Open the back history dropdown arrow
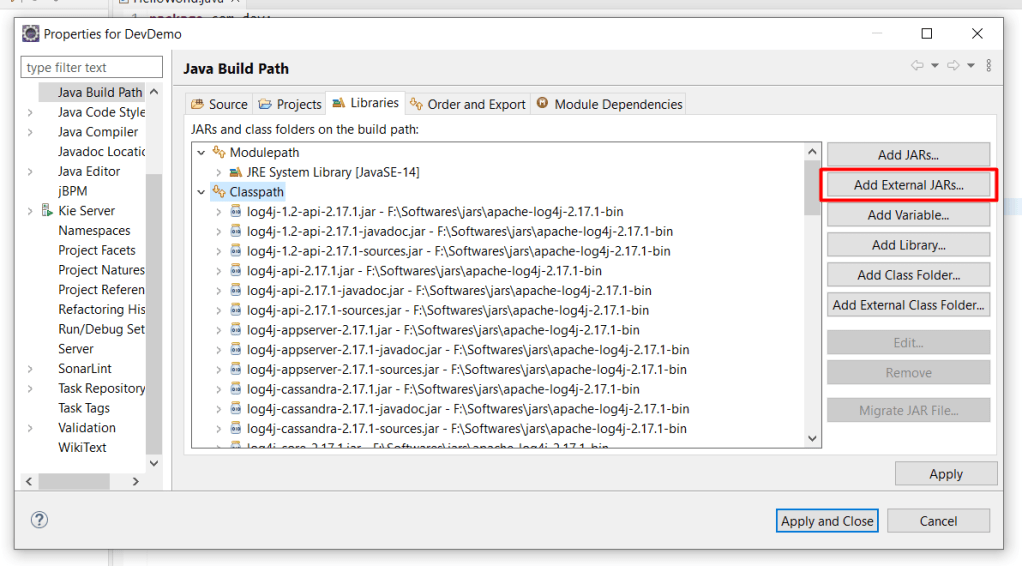This screenshot has height=566, width=1022. 935,66
